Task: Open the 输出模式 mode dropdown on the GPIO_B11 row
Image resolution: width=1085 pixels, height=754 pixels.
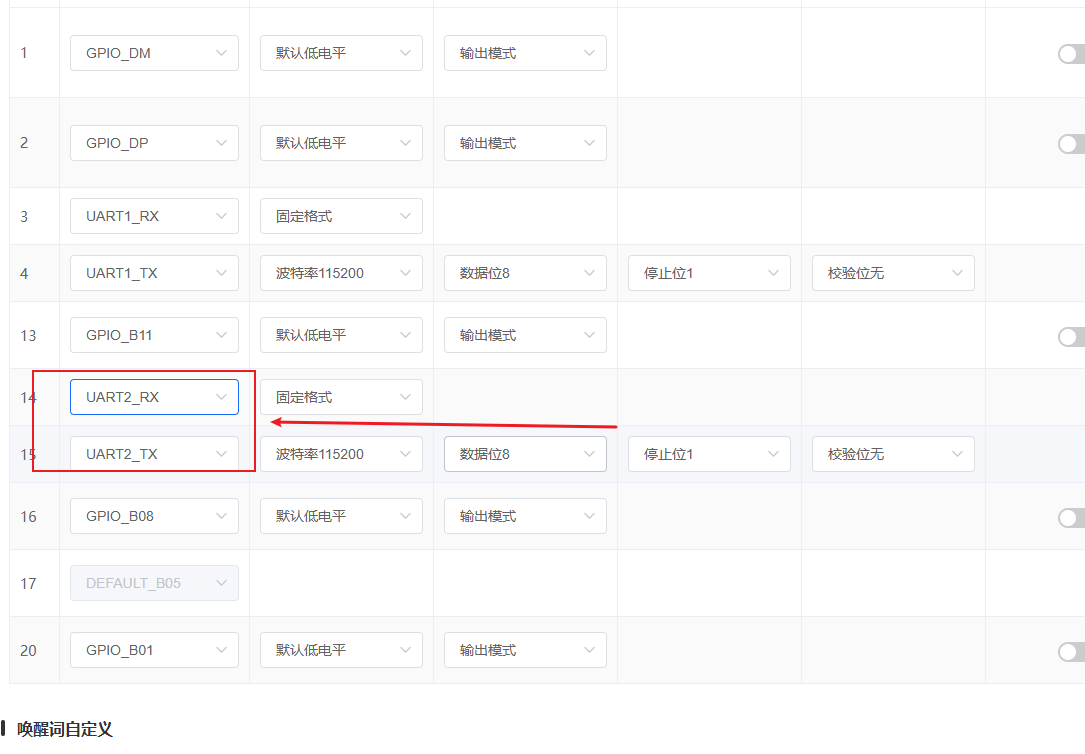Action: [x=524, y=334]
